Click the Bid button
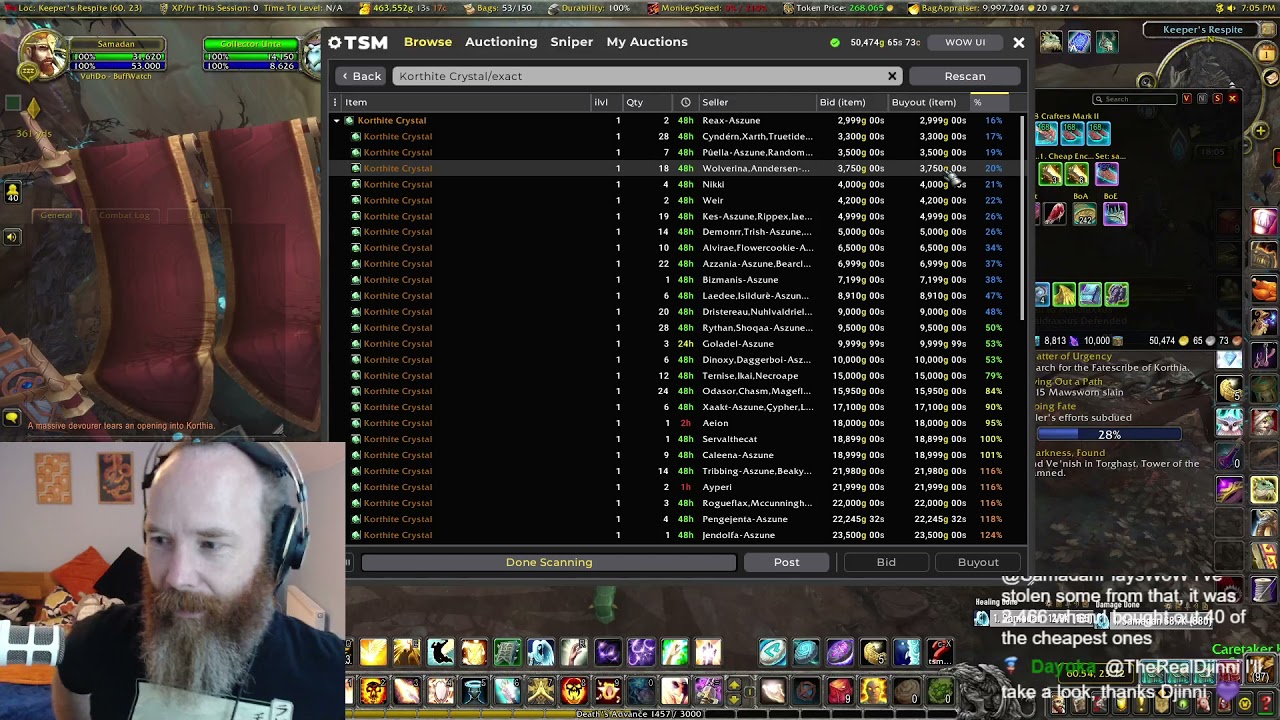This screenshot has width=1280, height=720. click(886, 562)
